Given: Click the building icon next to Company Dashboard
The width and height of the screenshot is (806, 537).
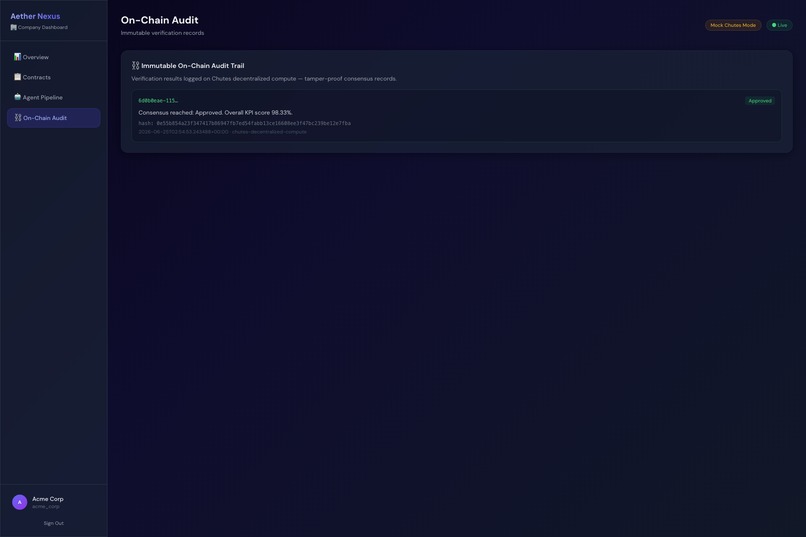Looking at the screenshot, I should [x=13, y=27].
